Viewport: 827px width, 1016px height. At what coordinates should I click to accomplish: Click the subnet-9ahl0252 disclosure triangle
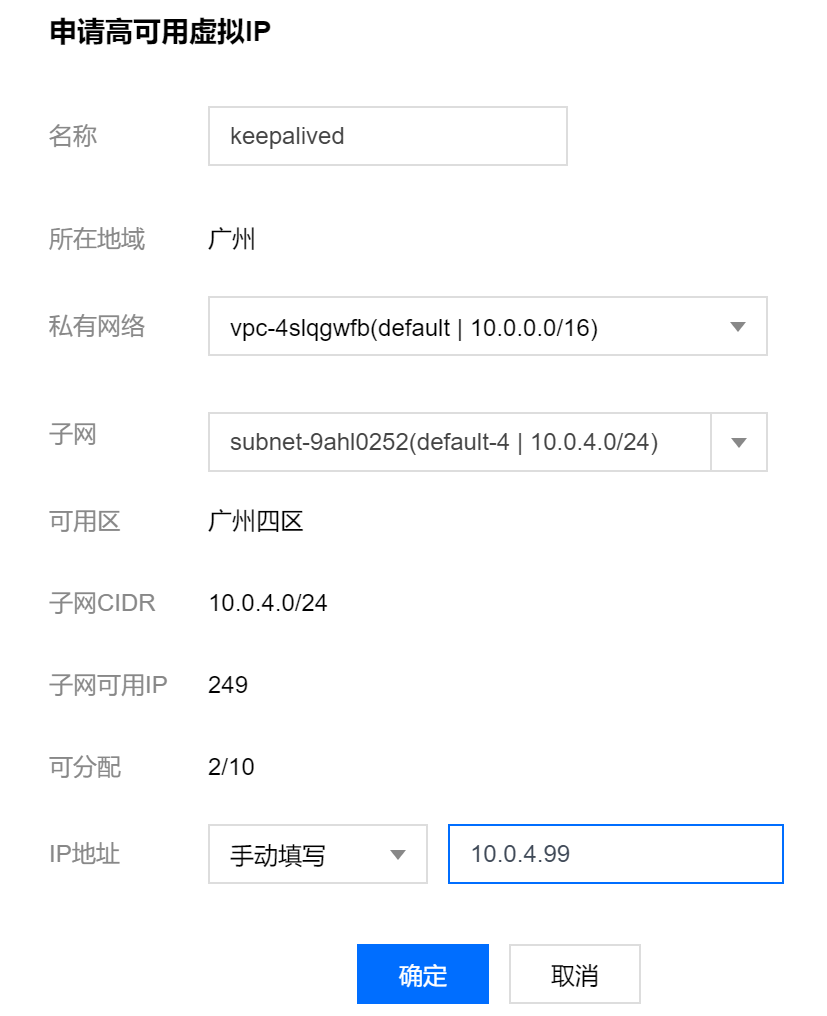click(739, 442)
